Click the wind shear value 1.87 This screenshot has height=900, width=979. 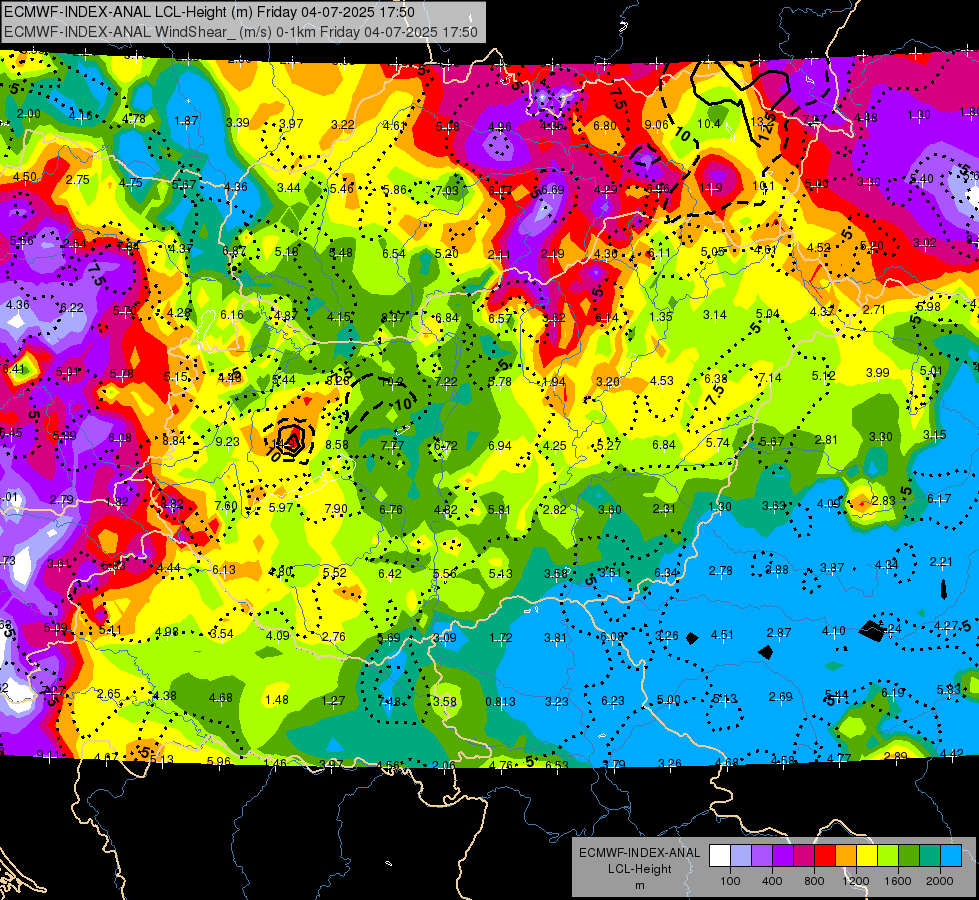(x=186, y=121)
